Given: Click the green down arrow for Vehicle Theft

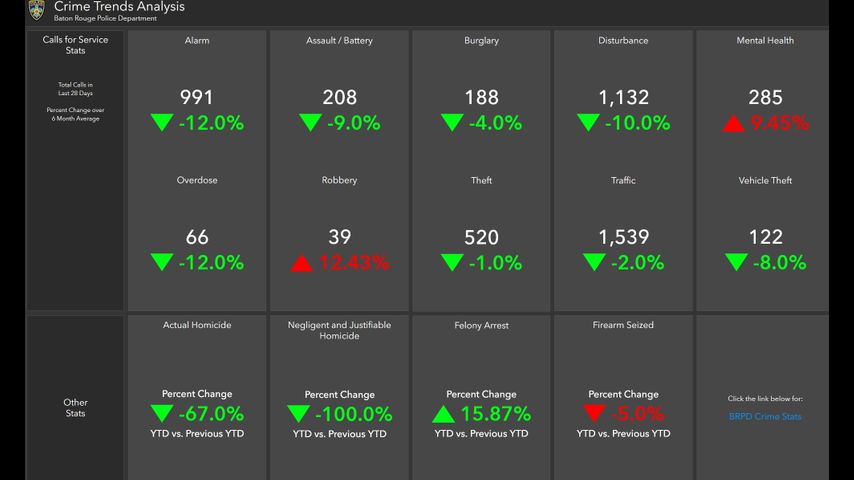Looking at the screenshot, I should [737, 263].
